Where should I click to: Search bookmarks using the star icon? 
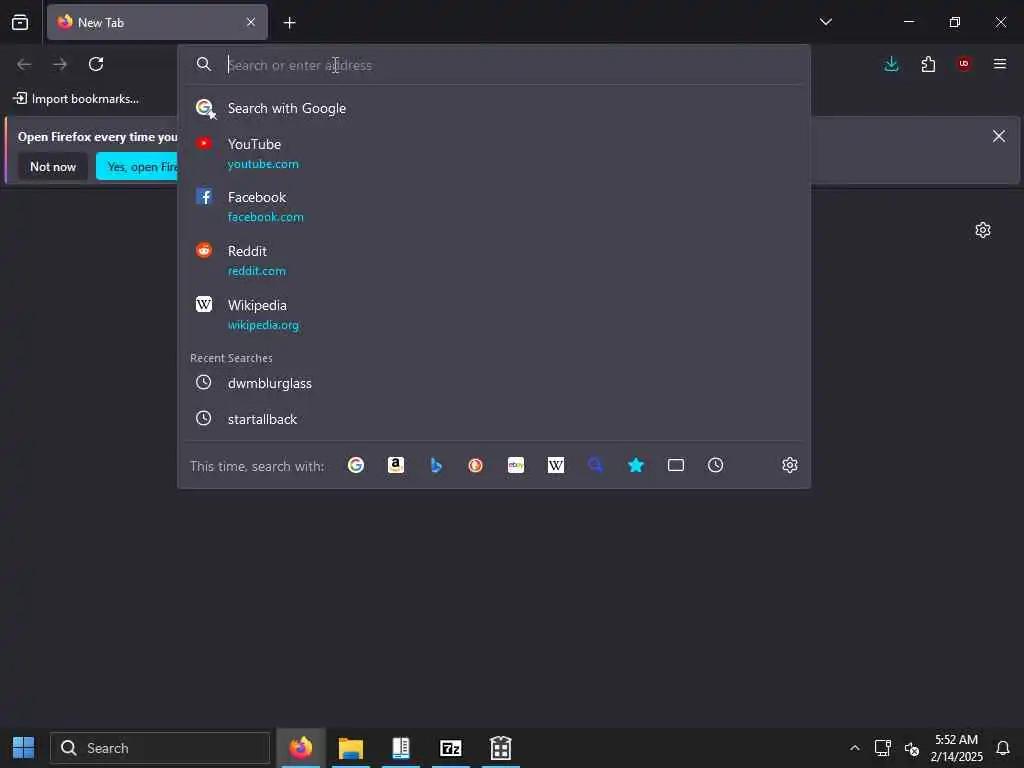(636, 465)
